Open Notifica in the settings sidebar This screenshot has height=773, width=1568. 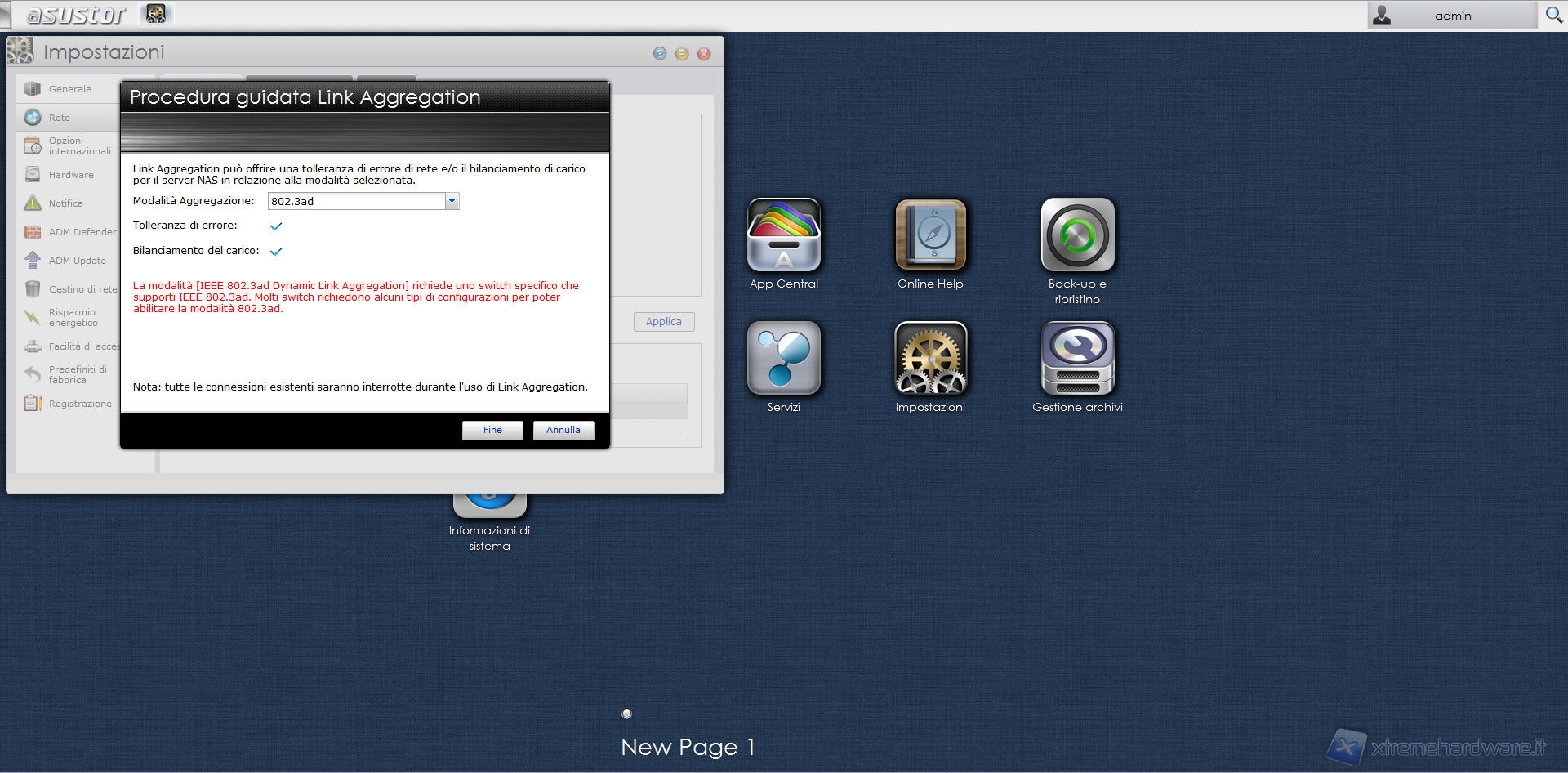[65, 203]
